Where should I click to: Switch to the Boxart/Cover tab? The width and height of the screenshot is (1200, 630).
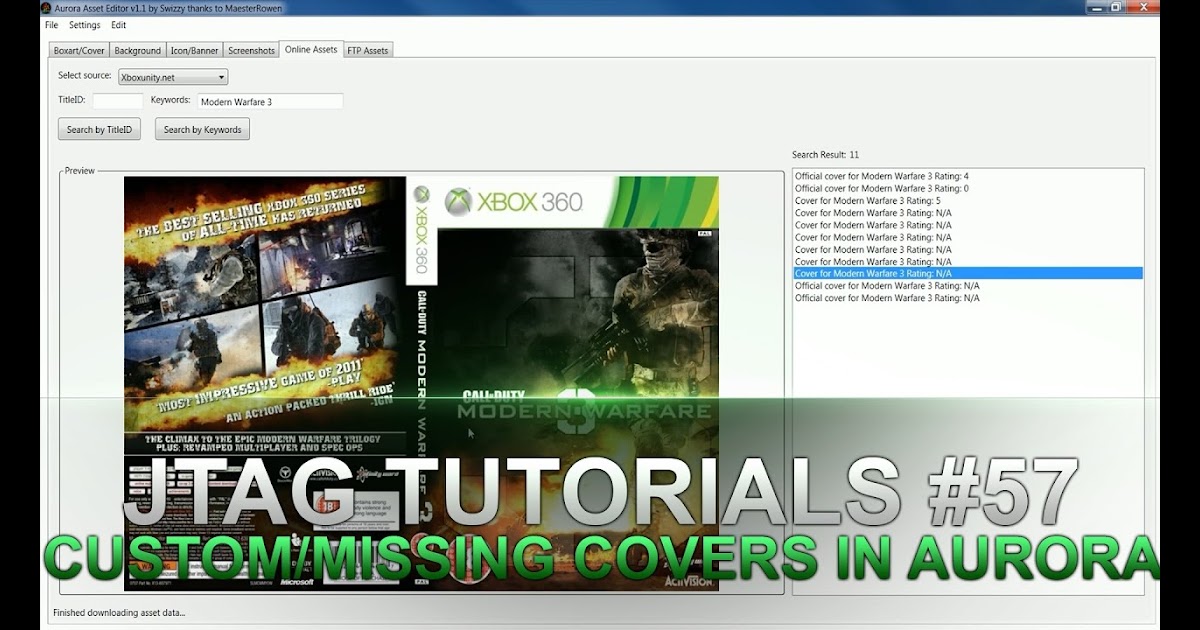tap(78, 50)
